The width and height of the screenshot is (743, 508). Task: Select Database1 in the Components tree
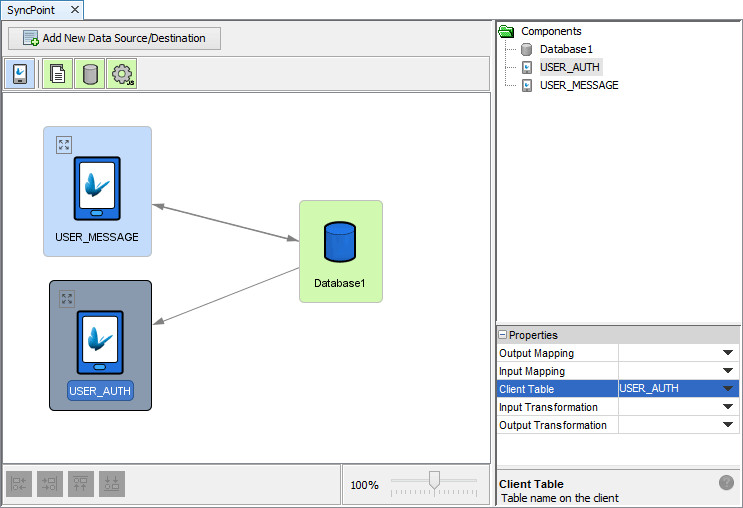(566, 49)
